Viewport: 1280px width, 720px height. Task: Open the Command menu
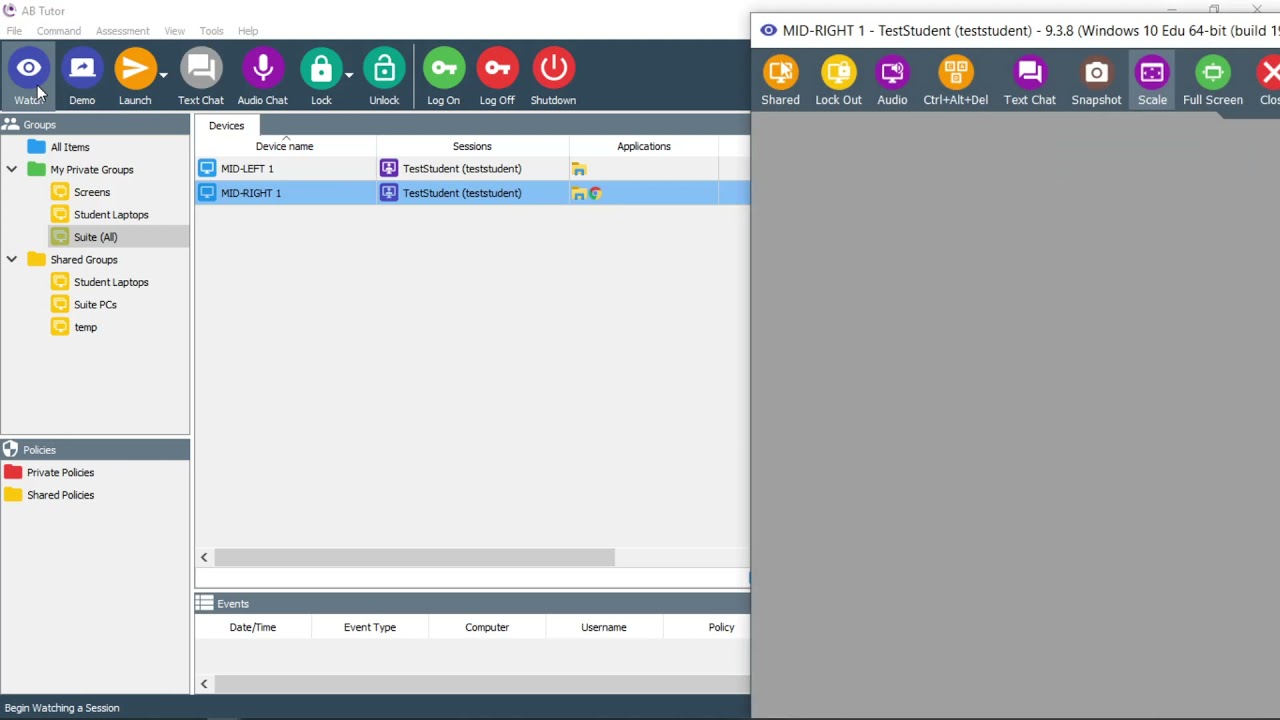click(59, 31)
